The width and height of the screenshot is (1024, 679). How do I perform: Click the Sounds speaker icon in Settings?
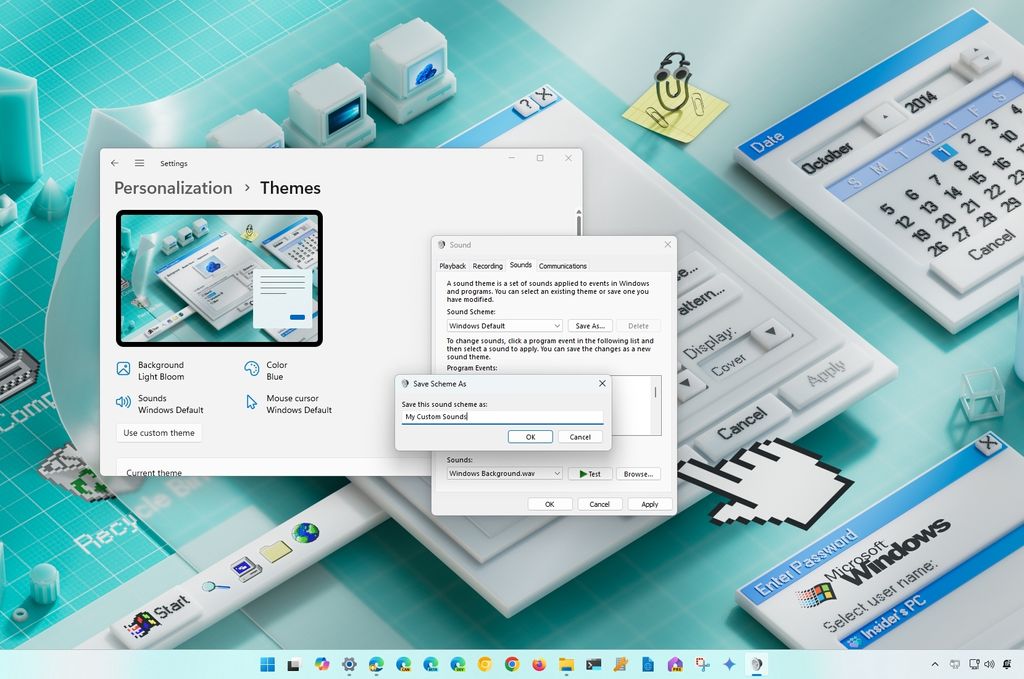pyautogui.click(x=124, y=404)
